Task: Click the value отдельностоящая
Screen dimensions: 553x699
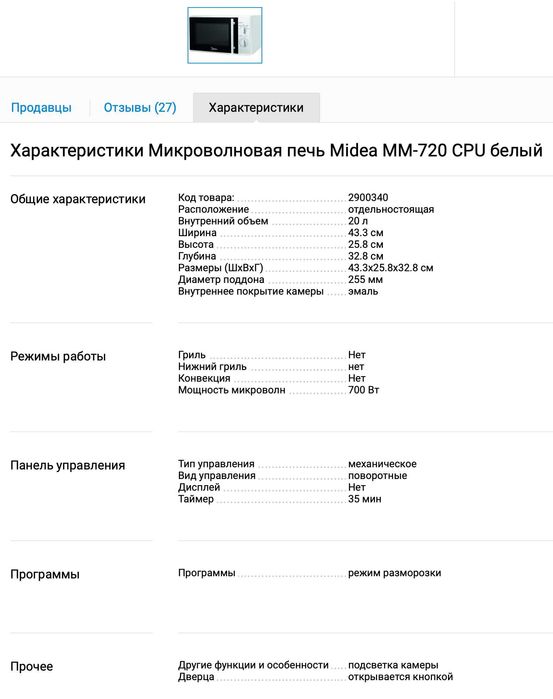Action: [x=391, y=210]
